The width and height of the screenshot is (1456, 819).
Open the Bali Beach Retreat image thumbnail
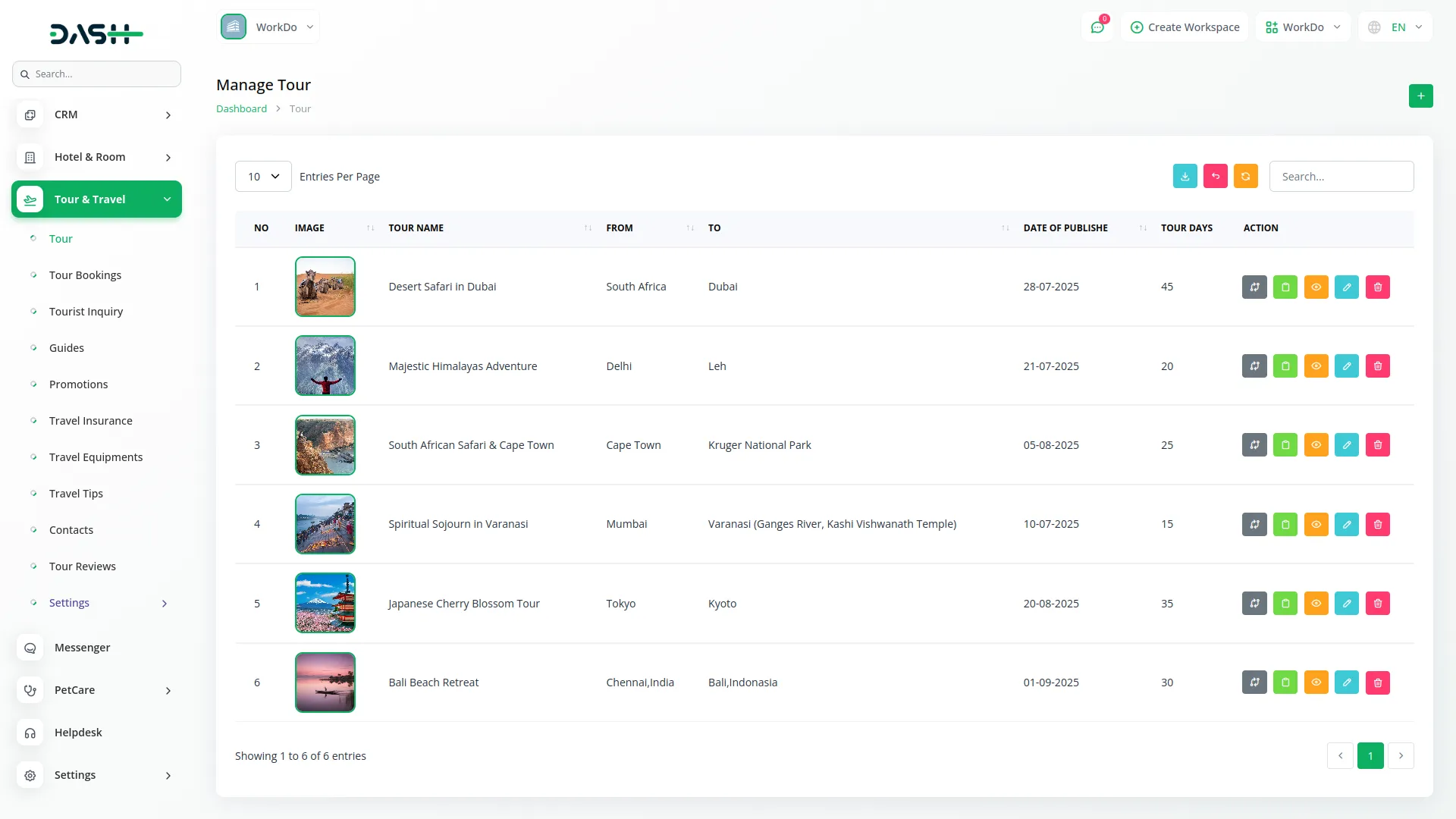(x=325, y=682)
